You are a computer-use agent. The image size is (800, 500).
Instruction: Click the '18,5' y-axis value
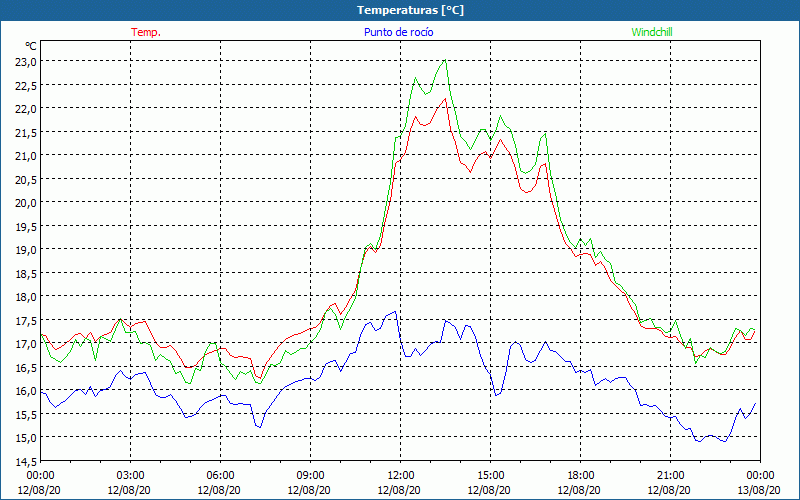pyautogui.click(x=26, y=273)
